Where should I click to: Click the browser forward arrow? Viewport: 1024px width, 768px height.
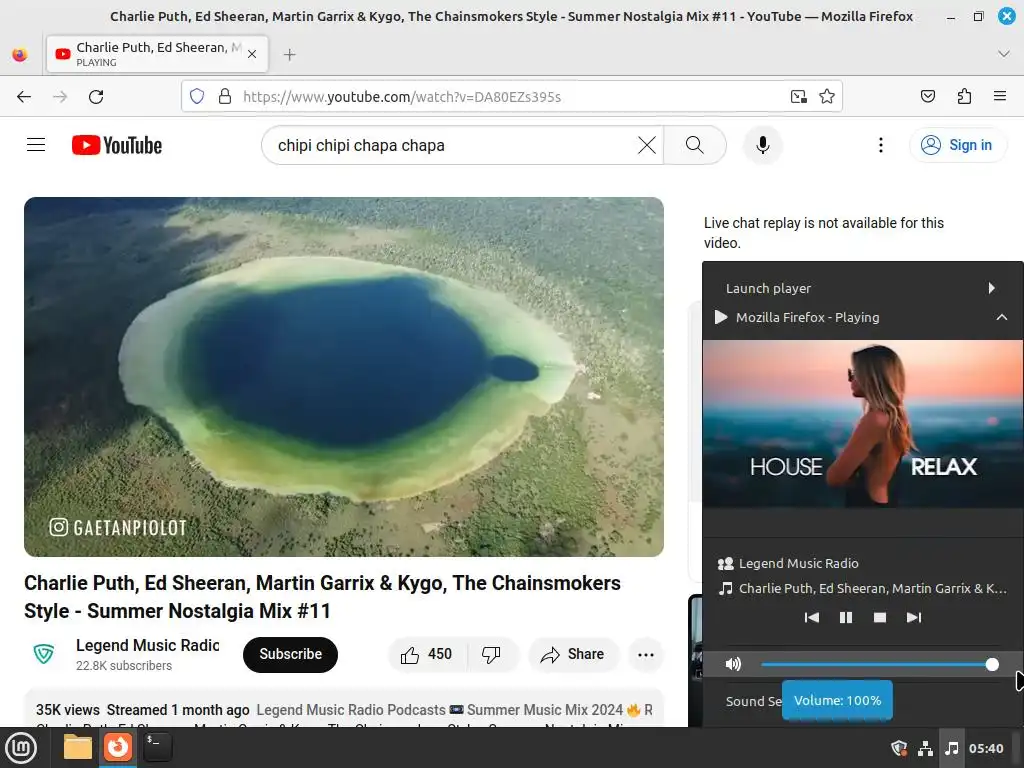tap(60, 97)
